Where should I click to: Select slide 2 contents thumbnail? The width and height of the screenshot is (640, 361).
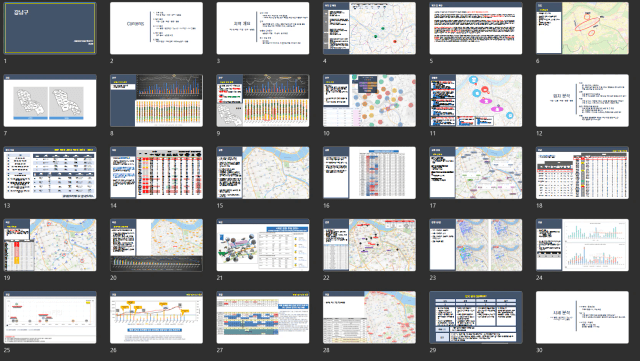pyautogui.click(x=156, y=28)
